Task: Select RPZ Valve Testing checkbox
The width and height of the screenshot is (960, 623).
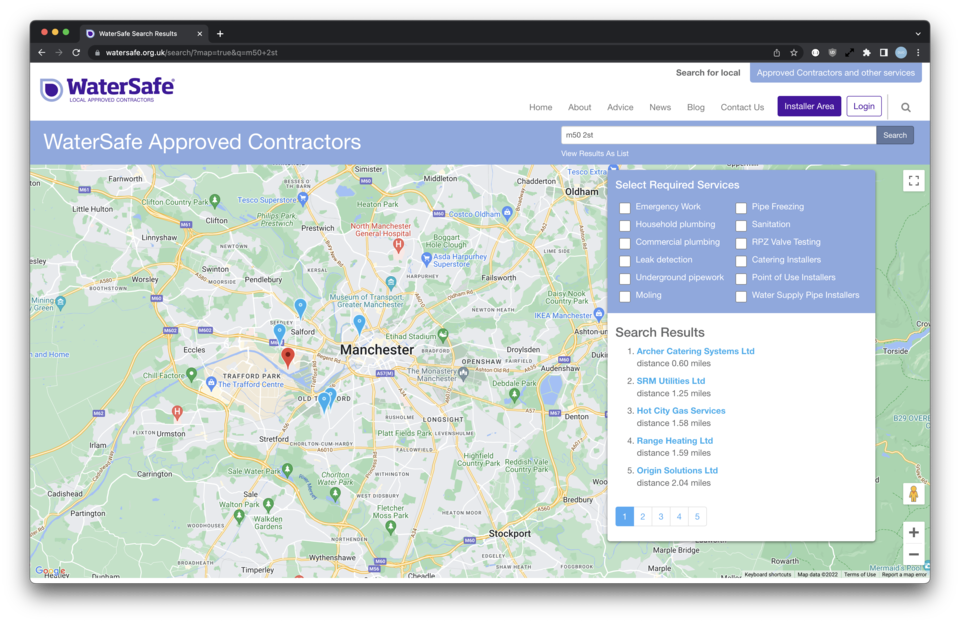Action: 741,243
